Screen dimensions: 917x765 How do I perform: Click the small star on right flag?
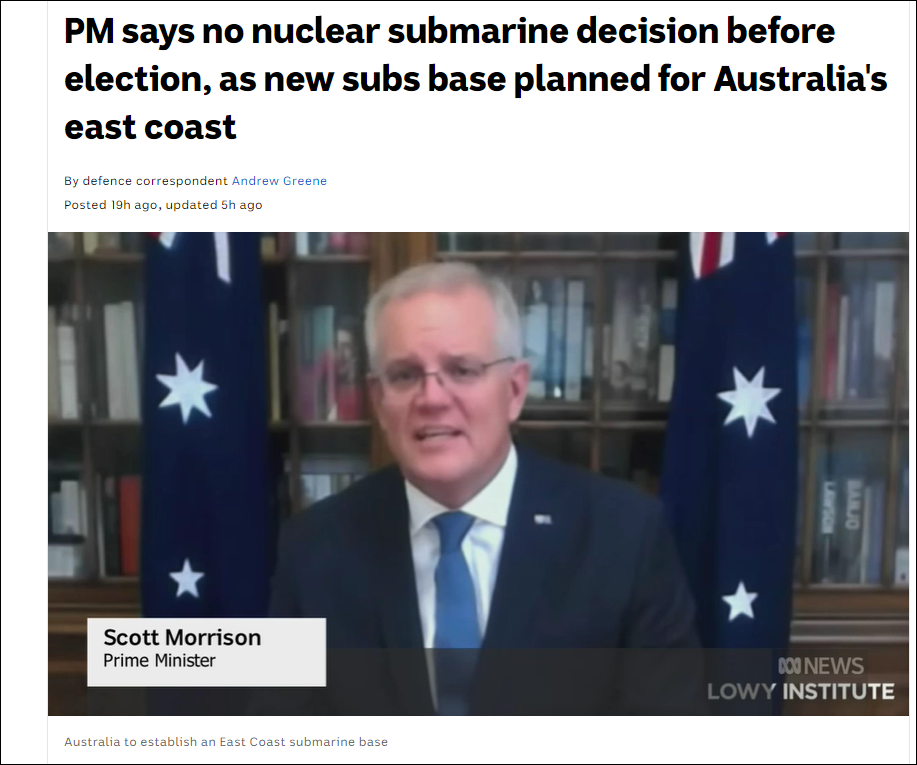tap(740, 601)
